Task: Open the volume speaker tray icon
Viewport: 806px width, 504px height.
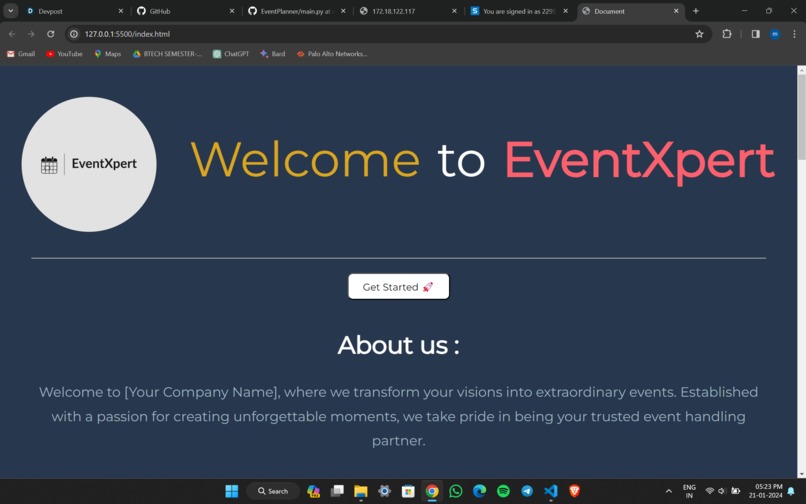Action: [x=722, y=491]
